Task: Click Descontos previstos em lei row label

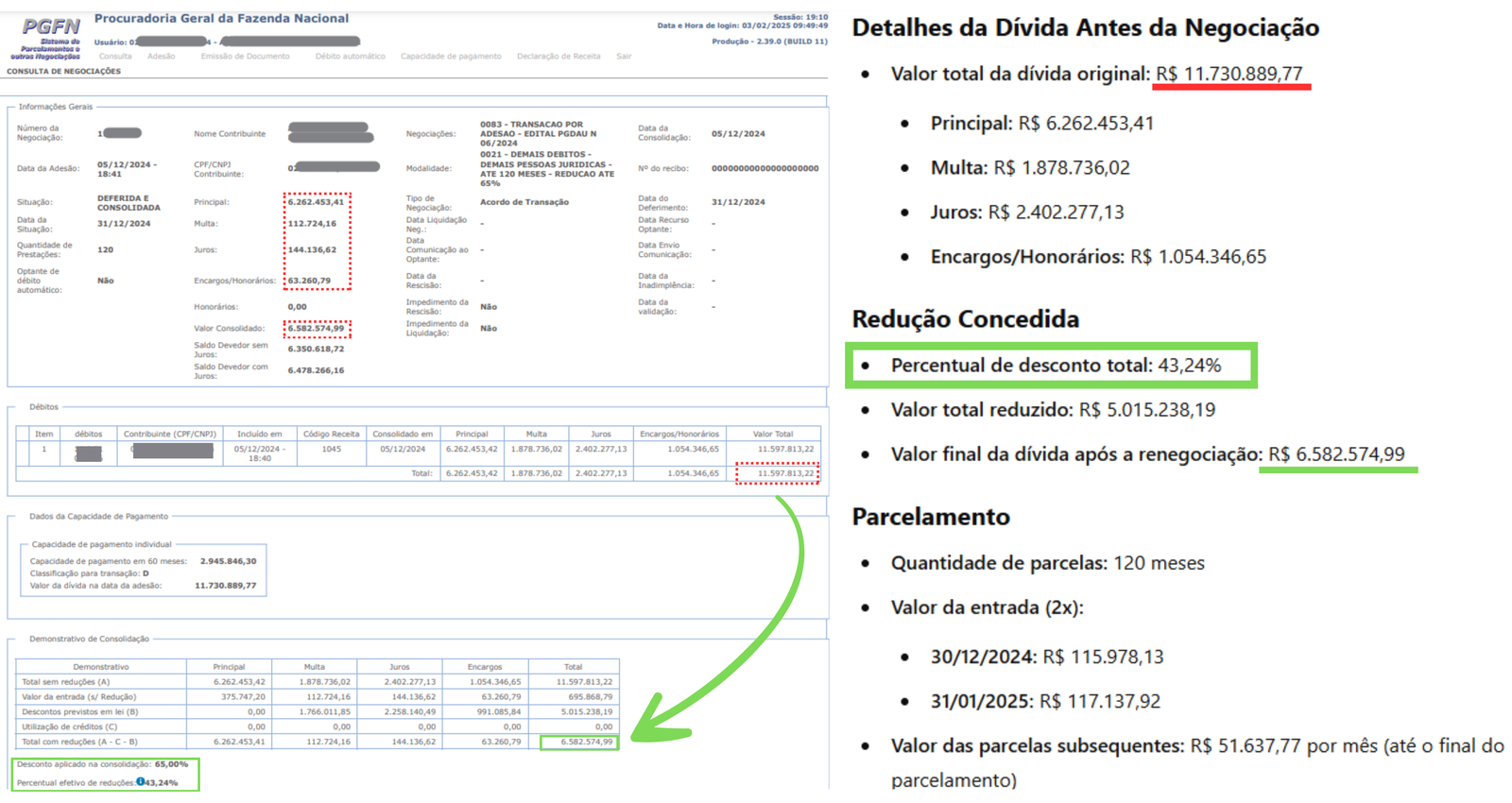Action: click(x=79, y=711)
